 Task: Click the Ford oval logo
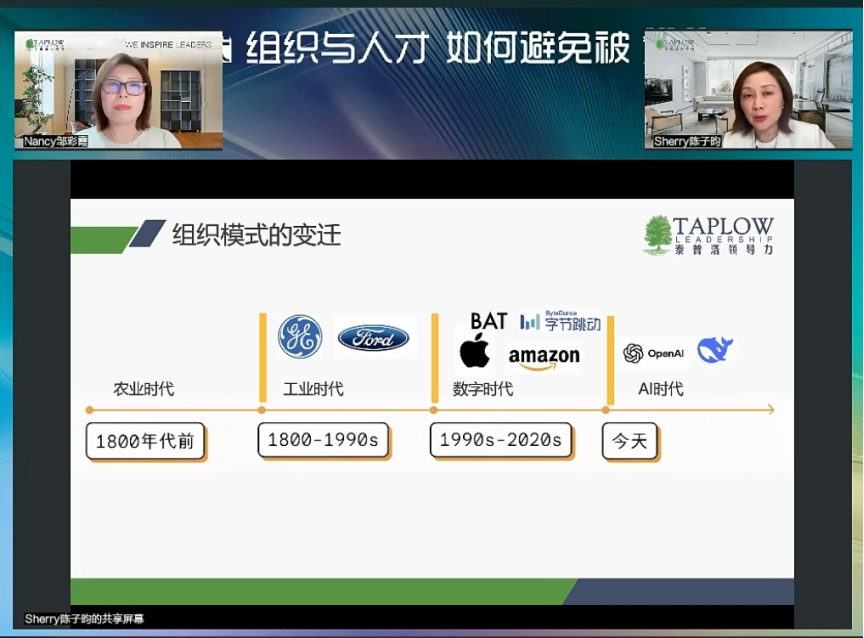(374, 338)
